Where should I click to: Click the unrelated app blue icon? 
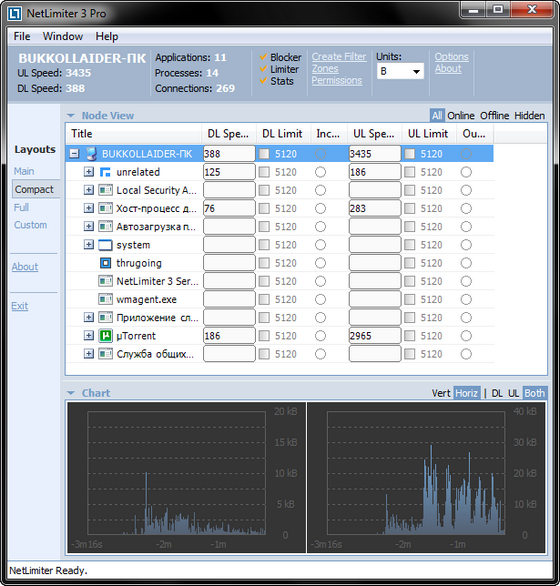[x=105, y=172]
